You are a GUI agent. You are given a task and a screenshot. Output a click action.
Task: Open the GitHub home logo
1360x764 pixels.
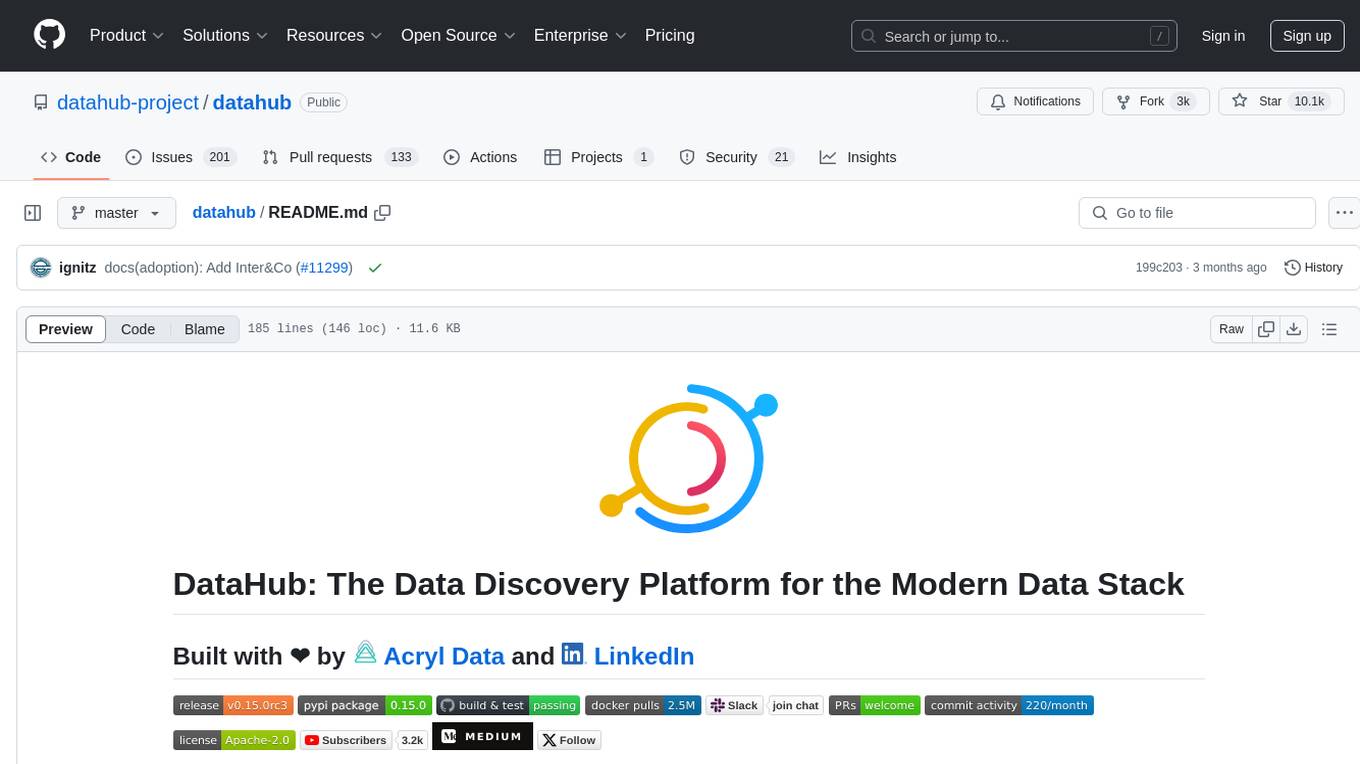pyautogui.click(x=49, y=35)
